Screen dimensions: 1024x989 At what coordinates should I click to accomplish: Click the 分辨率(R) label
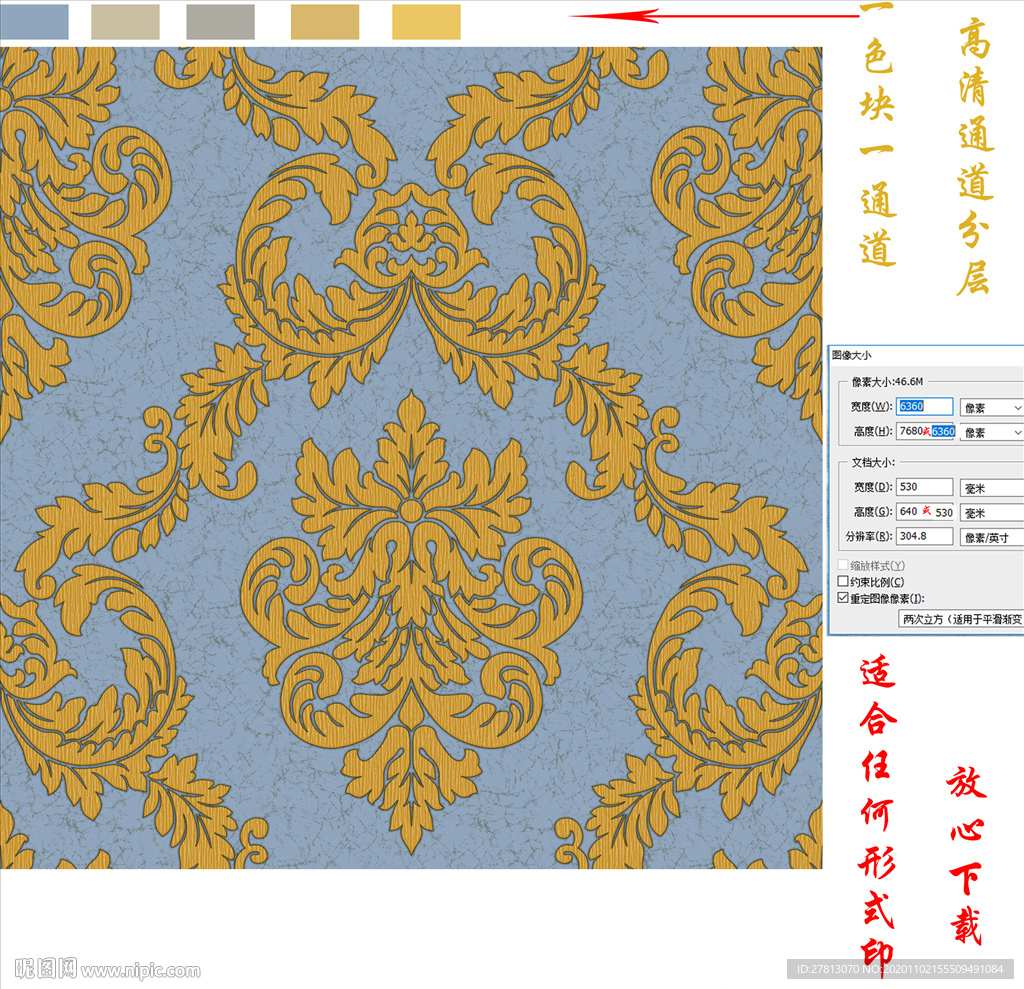pos(869,536)
